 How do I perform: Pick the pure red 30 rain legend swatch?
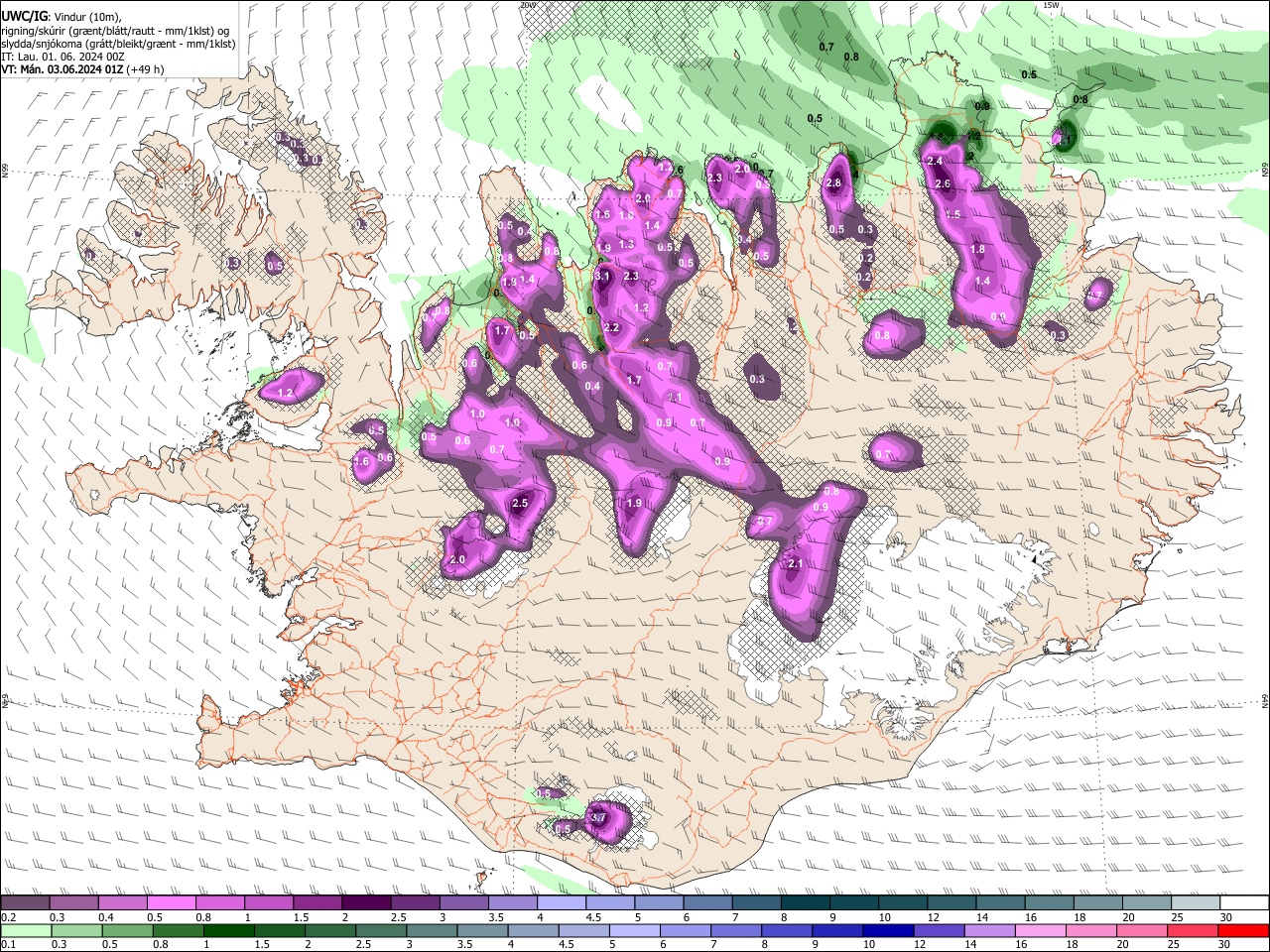pyautogui.click(x=1243, y=931)
